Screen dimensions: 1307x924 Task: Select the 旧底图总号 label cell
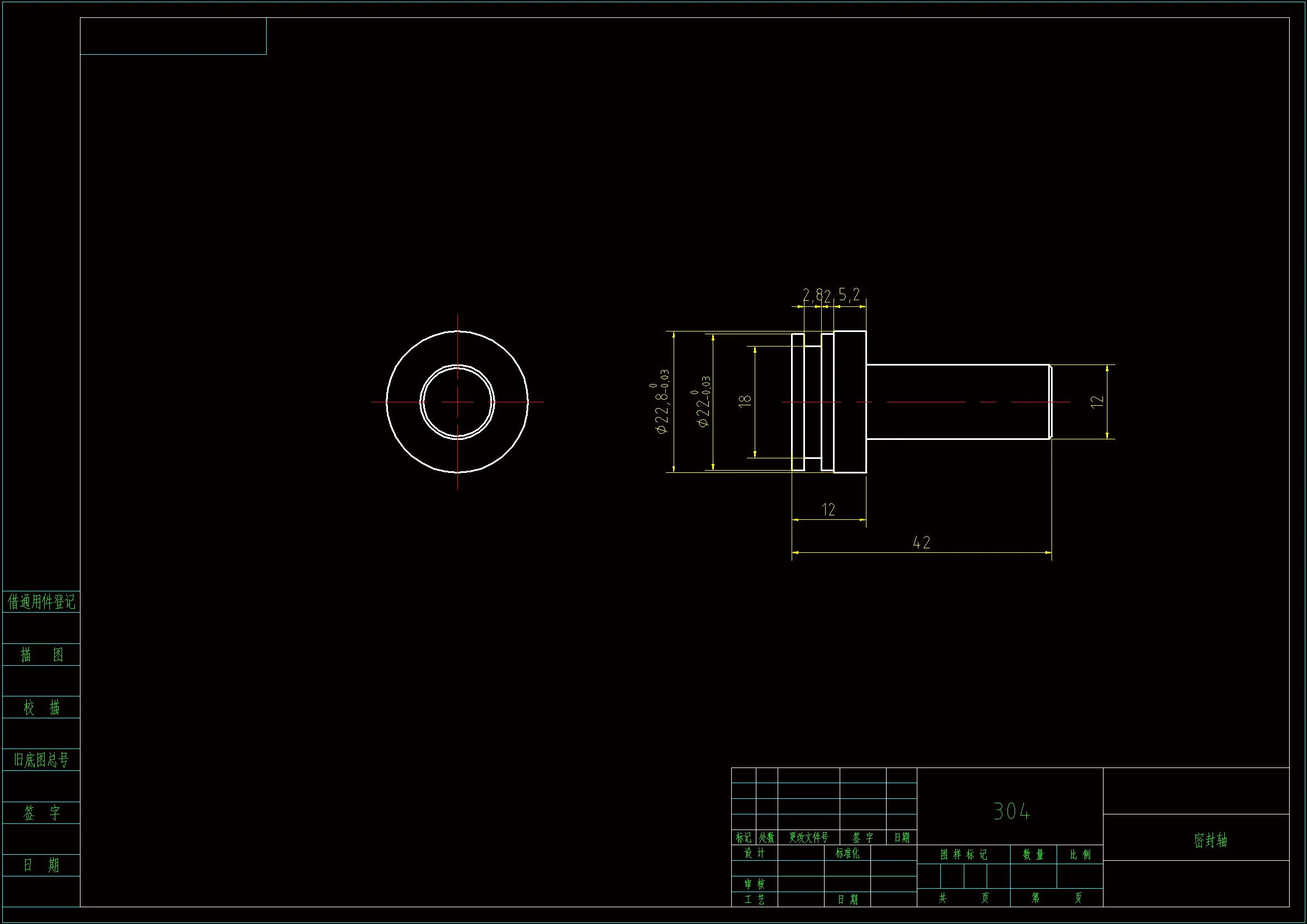click(41, 760)
